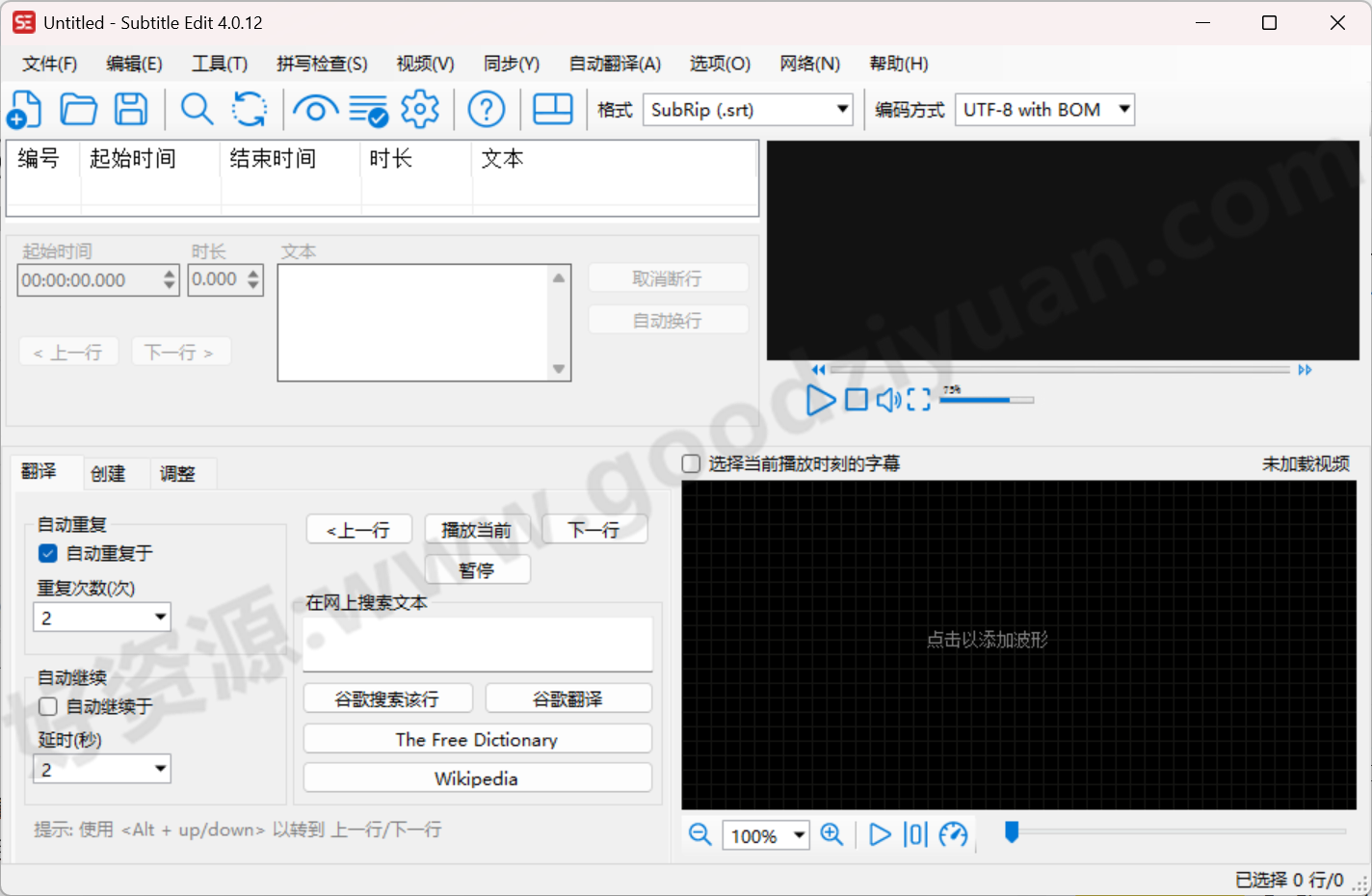Create a new subtitle file
Screen dimensions: 1372x896
24,109
